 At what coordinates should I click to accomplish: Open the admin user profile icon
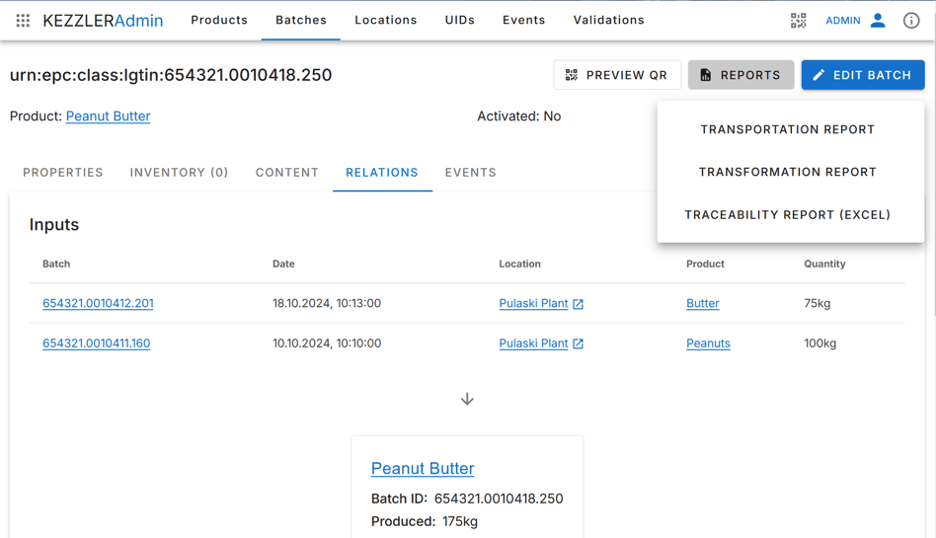[878, 20]
